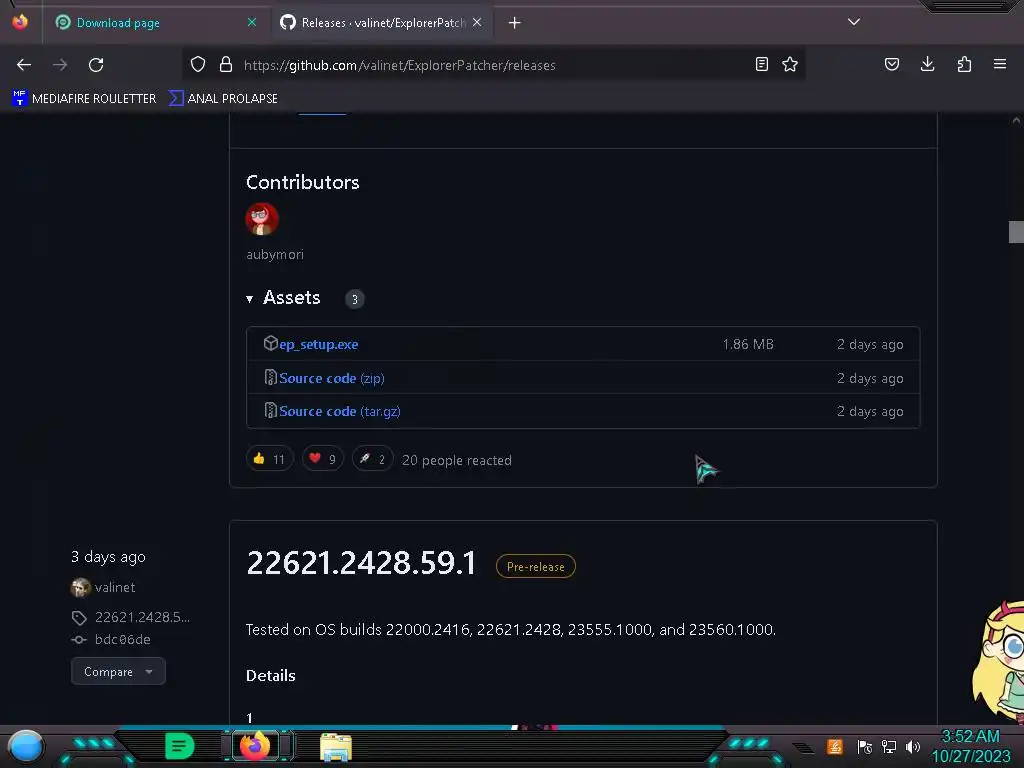Click the zip file icon beside Source code (zip)
The height and width of the screenshot is (768, 1024).
[x=270, y=377]
